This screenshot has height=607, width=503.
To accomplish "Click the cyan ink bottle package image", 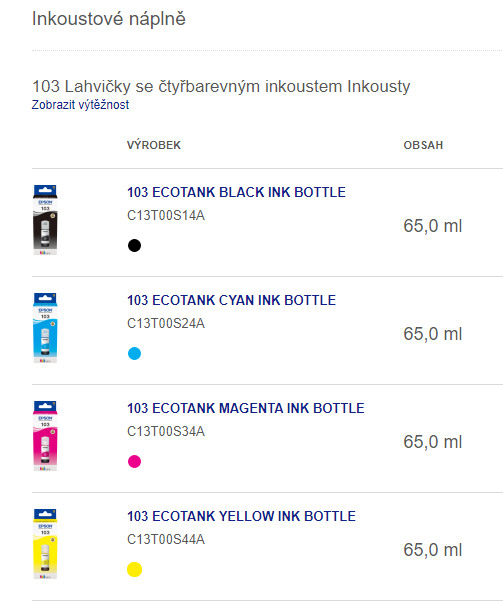I will click(x=45, y=328).
